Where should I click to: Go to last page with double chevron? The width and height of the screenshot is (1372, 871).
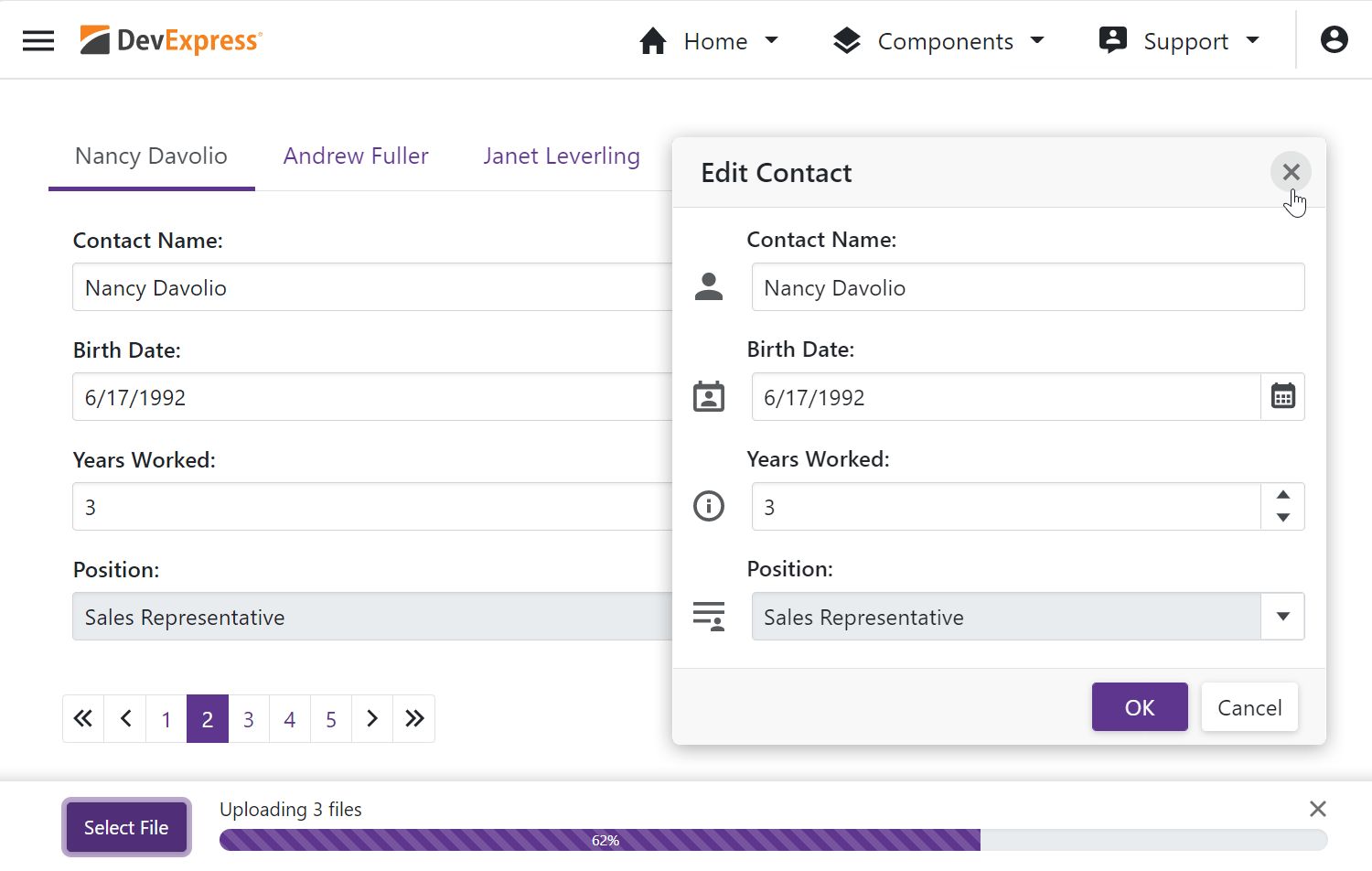[x=414, y=718]
